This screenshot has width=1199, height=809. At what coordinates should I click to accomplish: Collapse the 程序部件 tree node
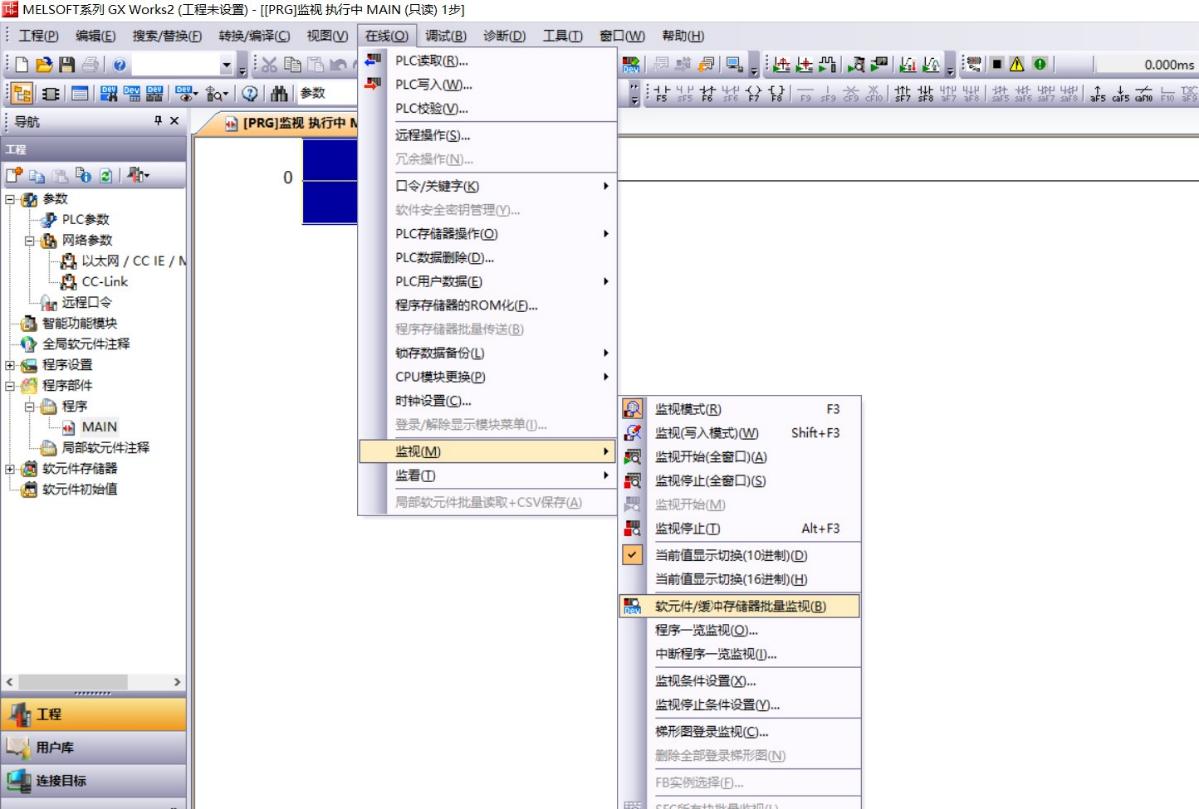pyautogui.click(x=10, y=385)
